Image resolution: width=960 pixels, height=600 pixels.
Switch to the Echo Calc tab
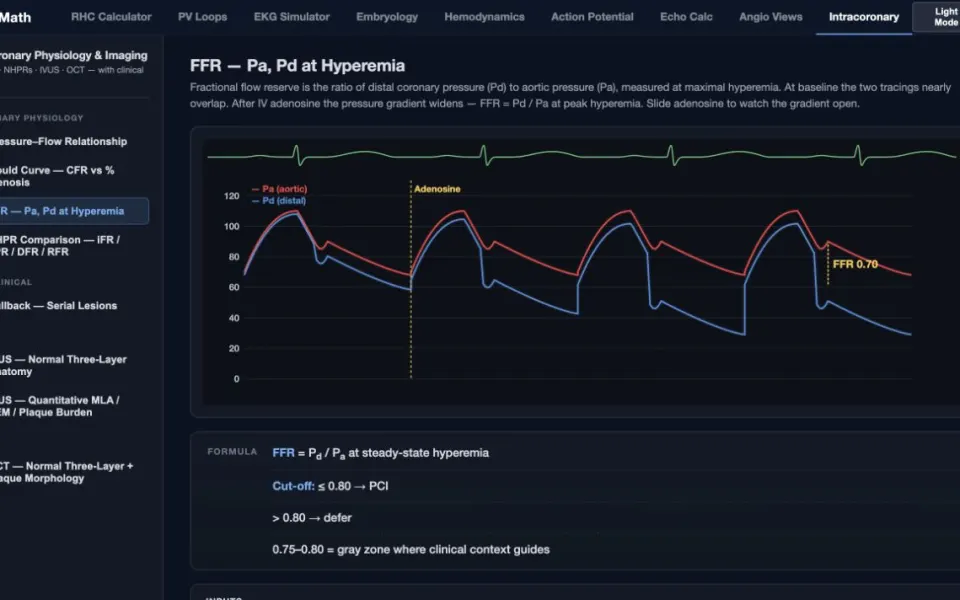[x=686, y=17]
